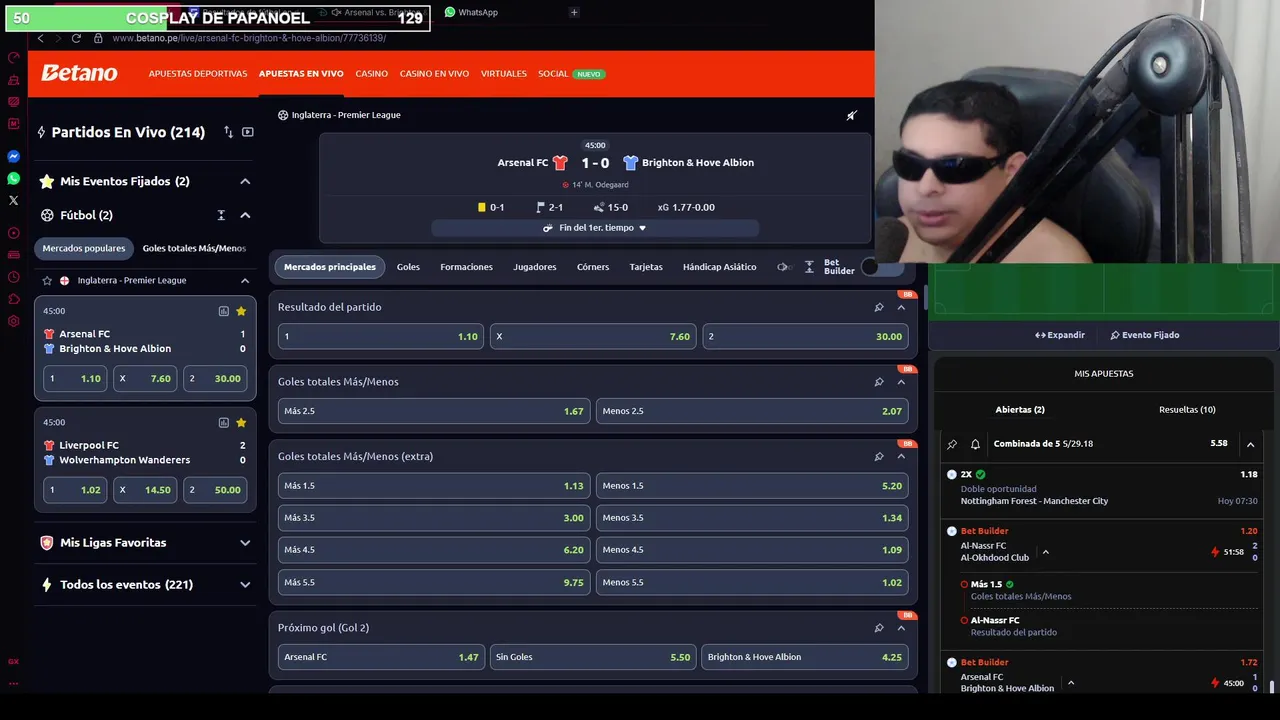Switch to the Córners tab

593,267
